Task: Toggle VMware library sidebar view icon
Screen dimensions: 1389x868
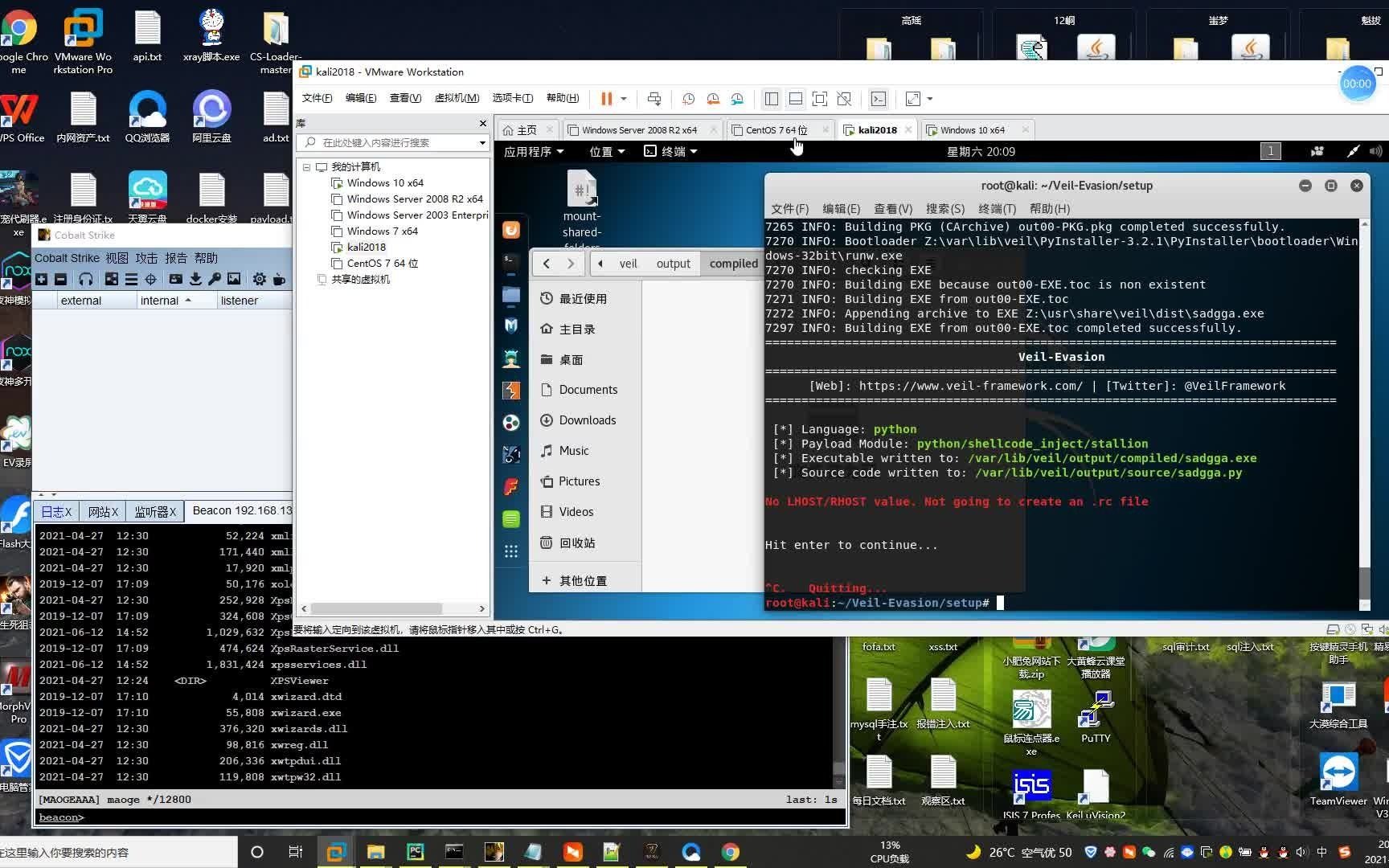Action: [772, 99]
